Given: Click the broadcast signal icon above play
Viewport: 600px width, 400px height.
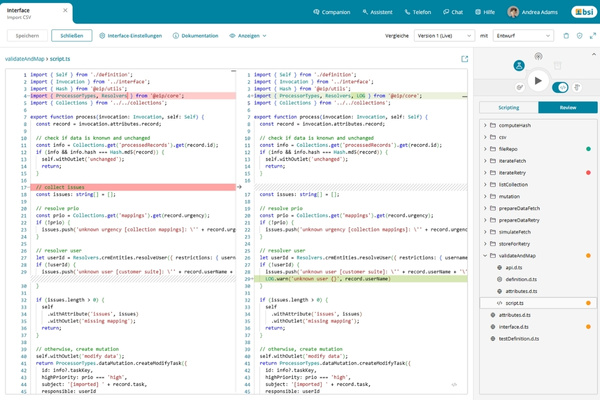Looking at the screenshot, I should coord(538,57).
